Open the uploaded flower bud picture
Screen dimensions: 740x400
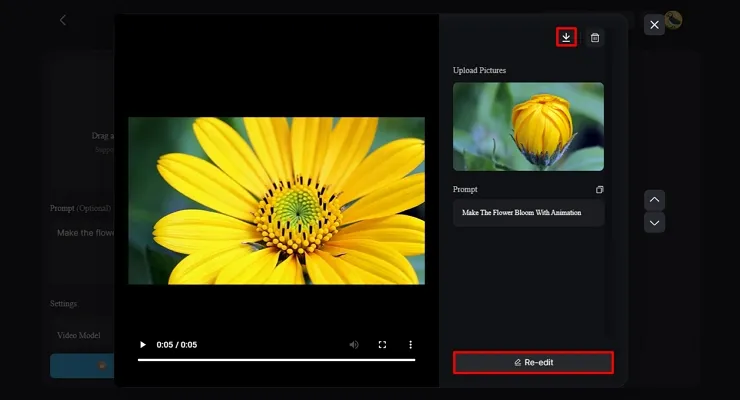528,126
